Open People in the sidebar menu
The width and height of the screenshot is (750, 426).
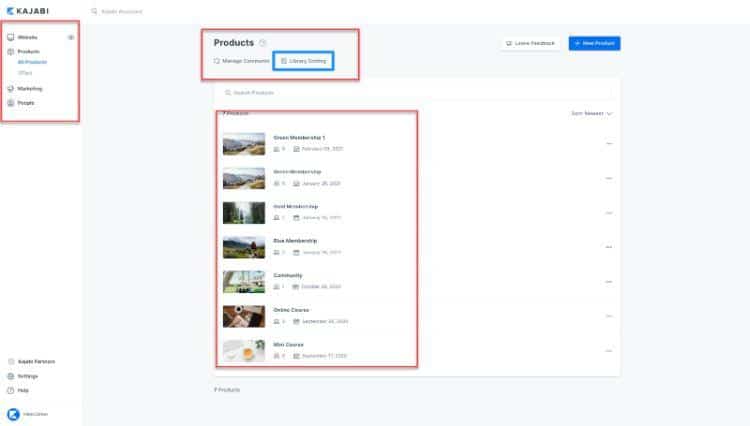click(26, 103)
